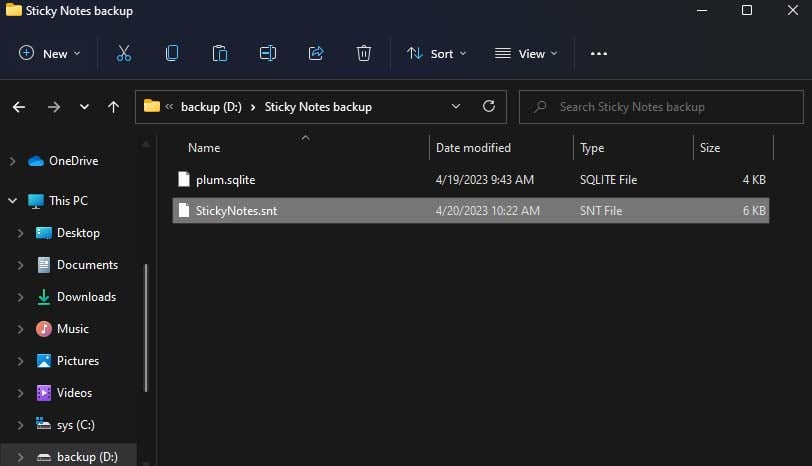This screenshot has height=466, width=812.
Task: Open the View layout menu
Action: (x=526, y=53)
